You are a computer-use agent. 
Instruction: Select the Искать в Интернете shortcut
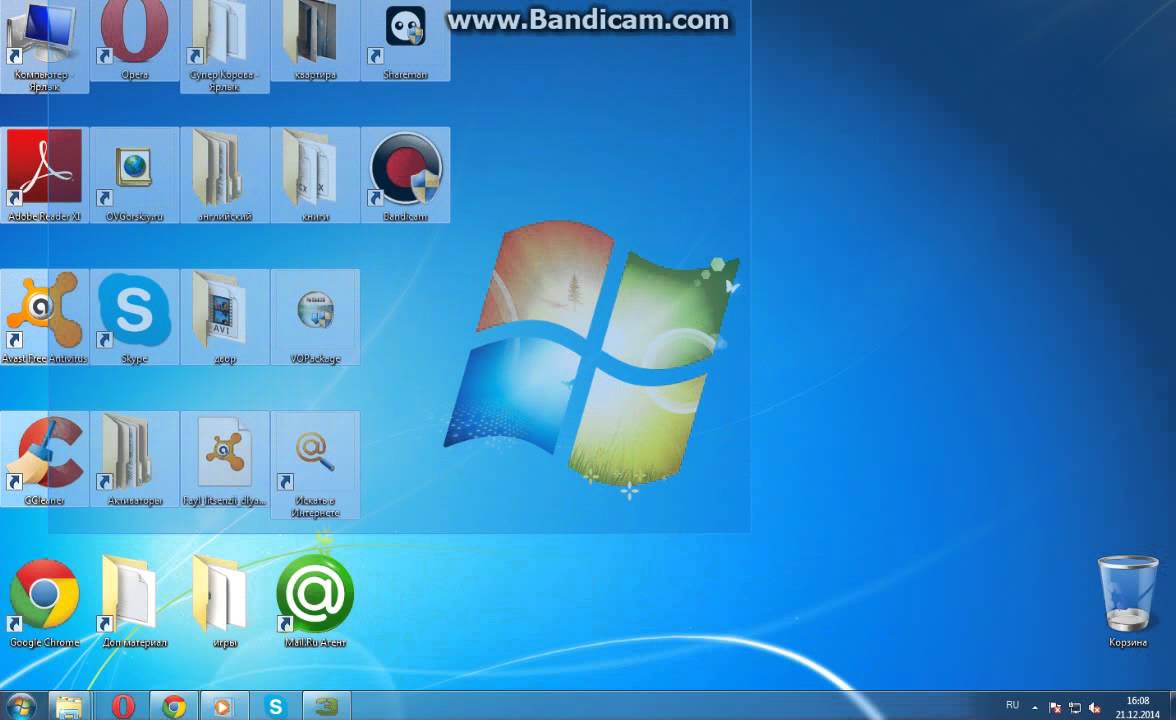[x=315, y=464]
